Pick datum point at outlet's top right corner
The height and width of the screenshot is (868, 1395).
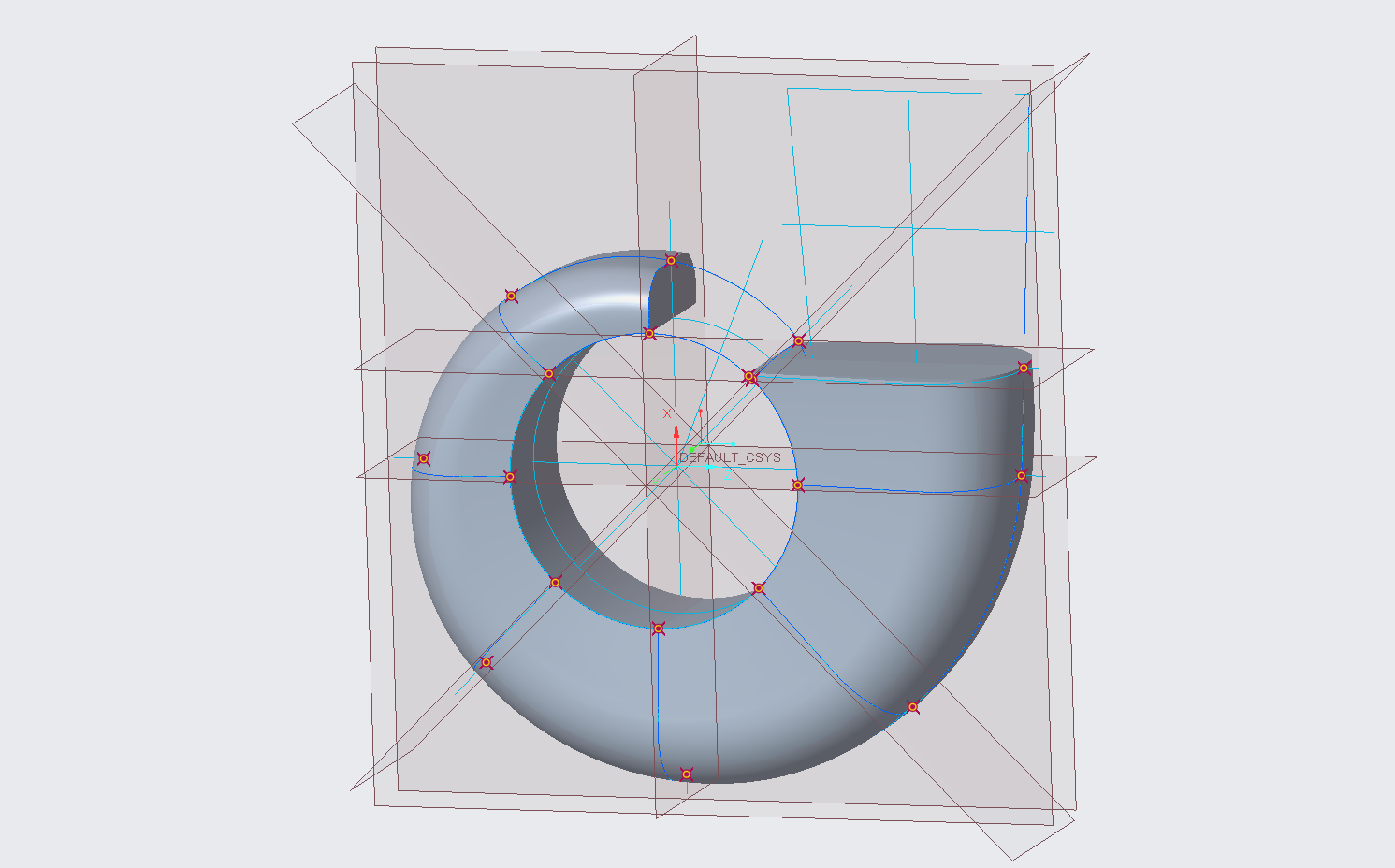1024,368
